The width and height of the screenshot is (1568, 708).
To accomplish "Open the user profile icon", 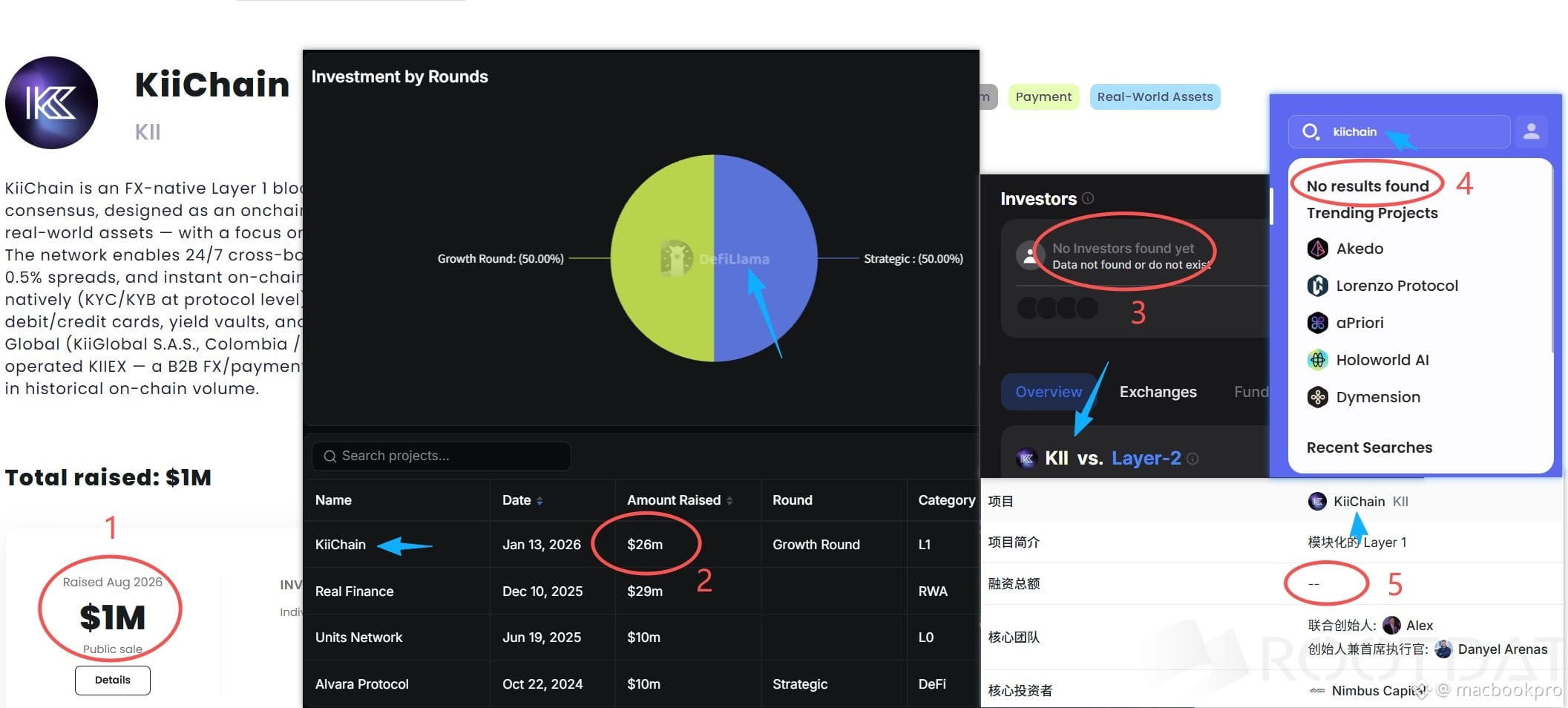I will (1531, 131).
